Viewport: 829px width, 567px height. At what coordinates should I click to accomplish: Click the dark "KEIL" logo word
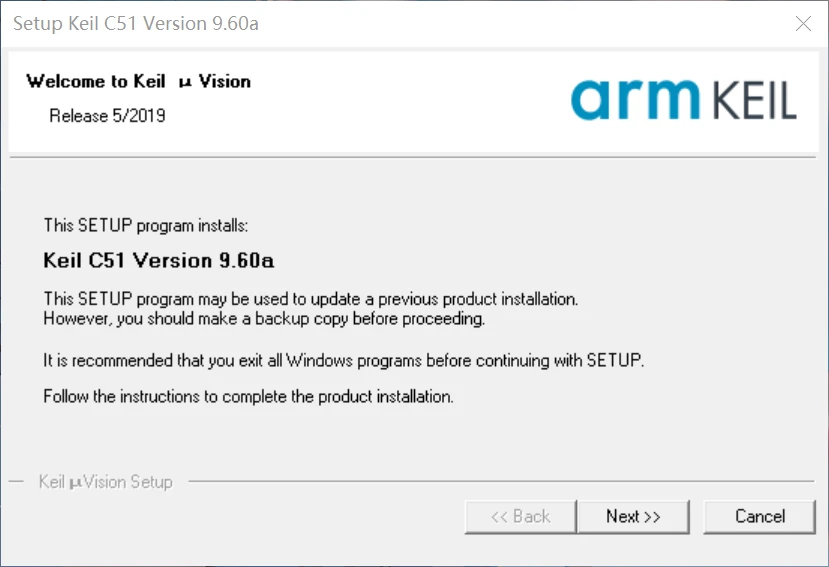click(x=755, y=102)
